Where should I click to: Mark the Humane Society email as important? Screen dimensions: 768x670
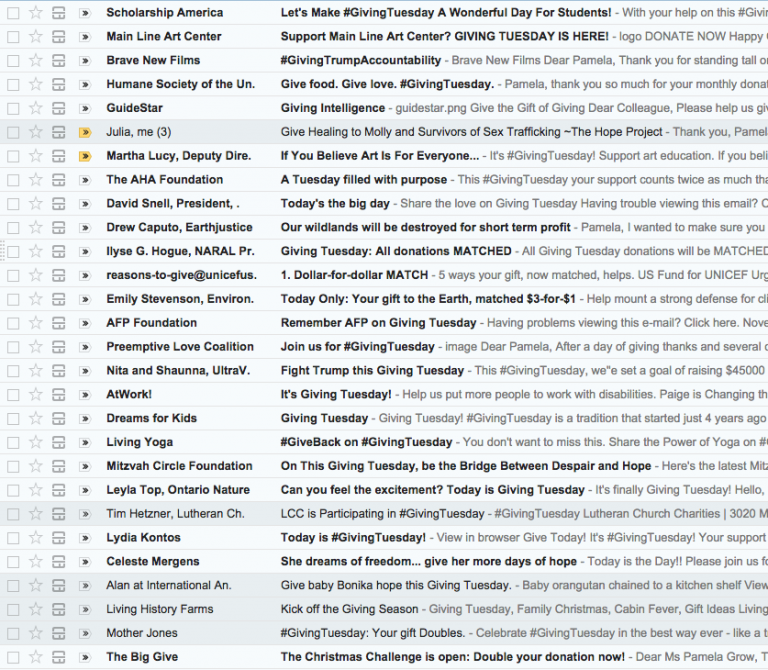click(85, 85)
